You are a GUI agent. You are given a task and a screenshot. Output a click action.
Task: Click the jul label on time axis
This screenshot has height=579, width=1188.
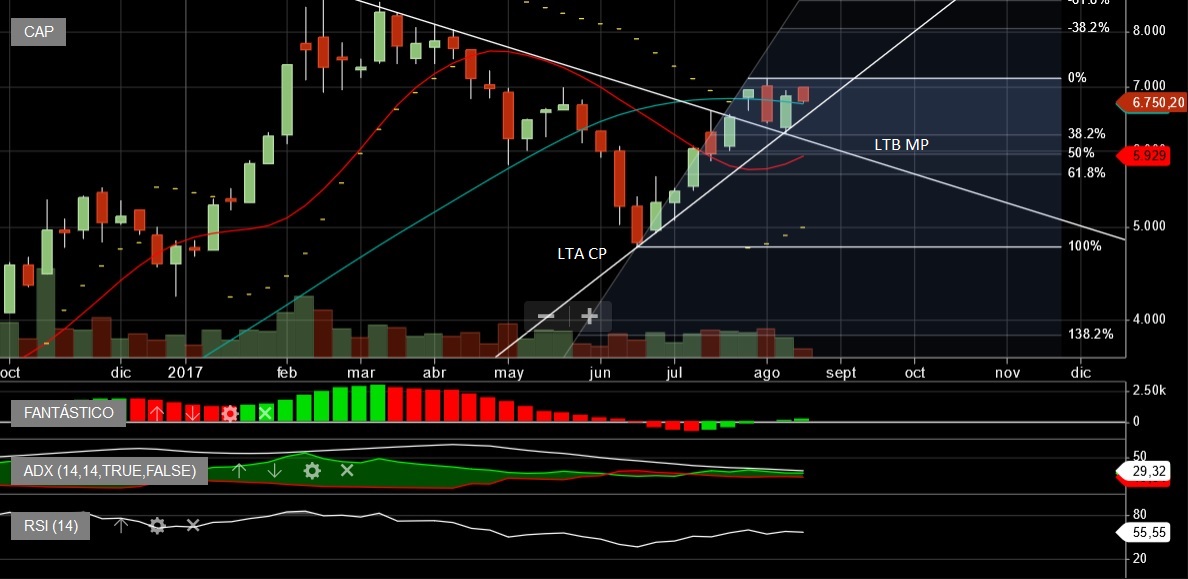pyautogui.click(x=674, y=372)
